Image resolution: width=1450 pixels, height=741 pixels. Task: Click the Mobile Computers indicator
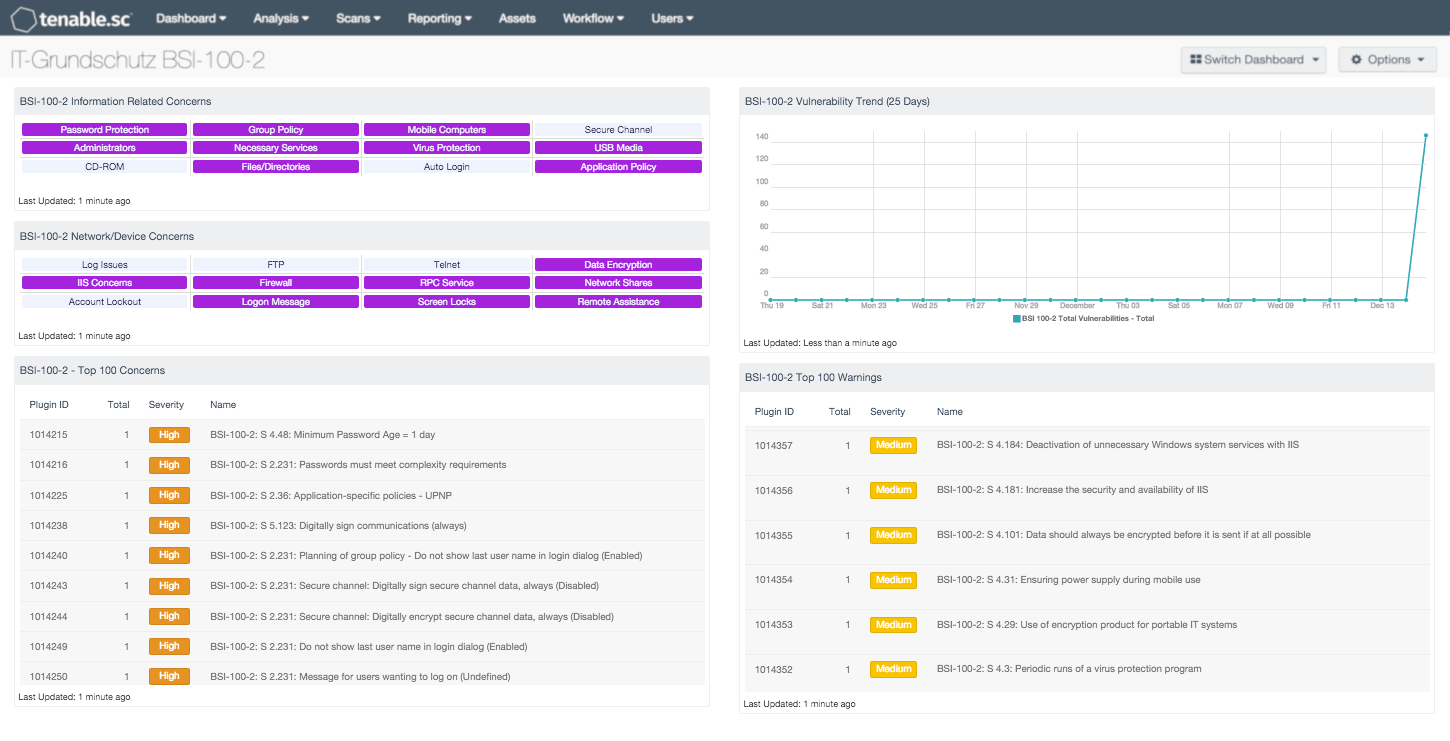[447, 130]
